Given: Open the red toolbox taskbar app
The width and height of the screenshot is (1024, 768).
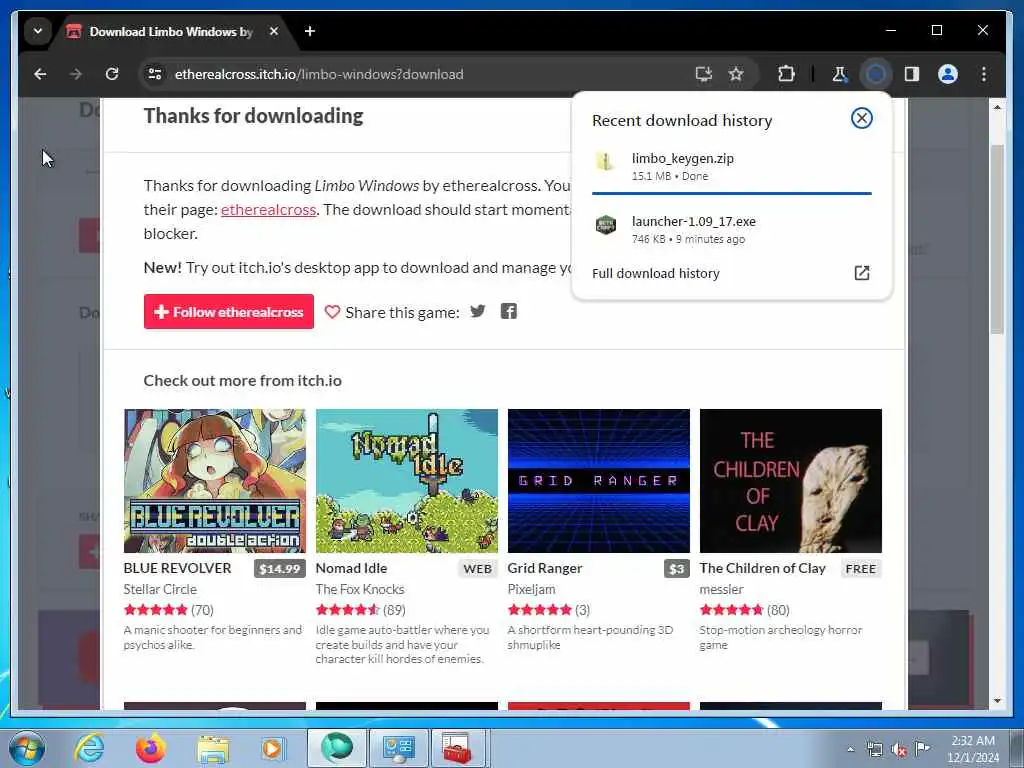Looking at the screenshot, I should (458, 748).
